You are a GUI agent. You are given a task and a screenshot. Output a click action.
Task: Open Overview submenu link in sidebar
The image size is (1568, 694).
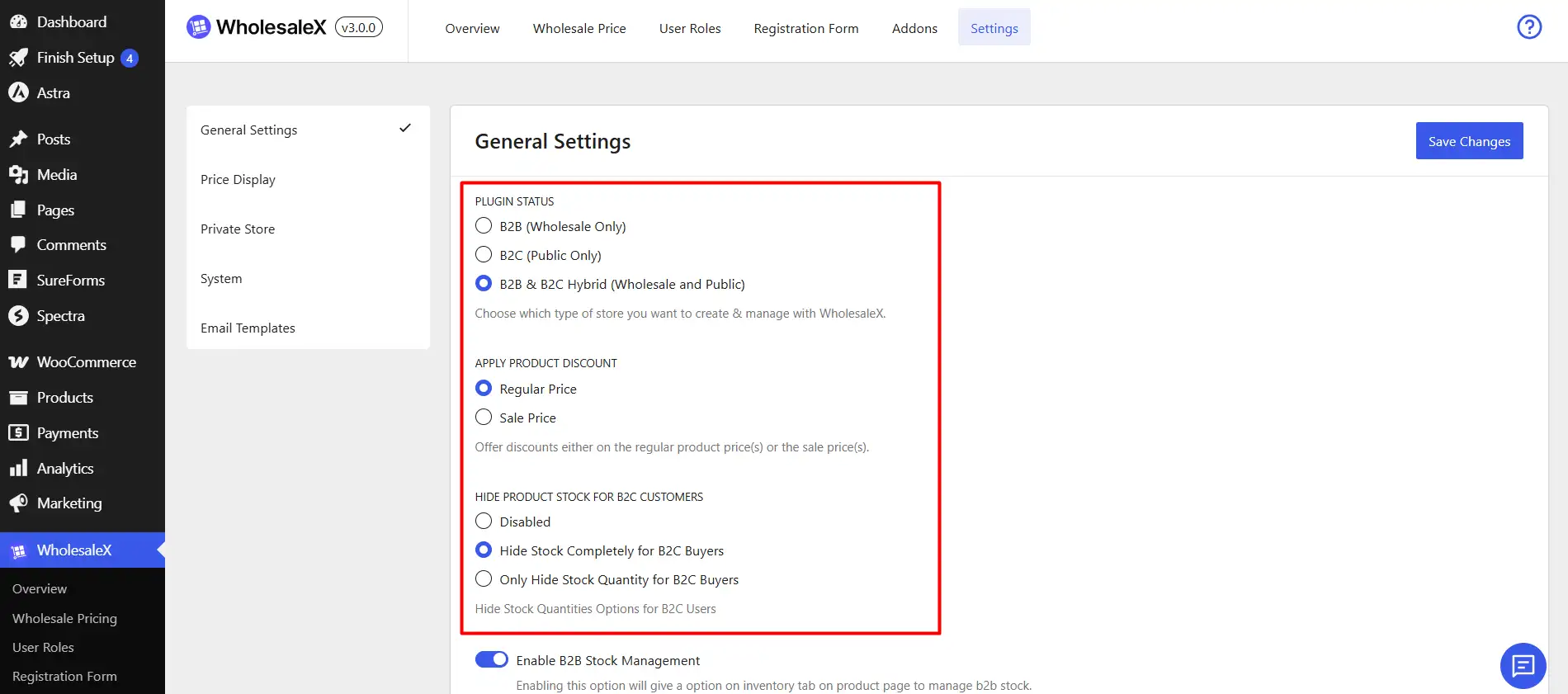point(40,589)
